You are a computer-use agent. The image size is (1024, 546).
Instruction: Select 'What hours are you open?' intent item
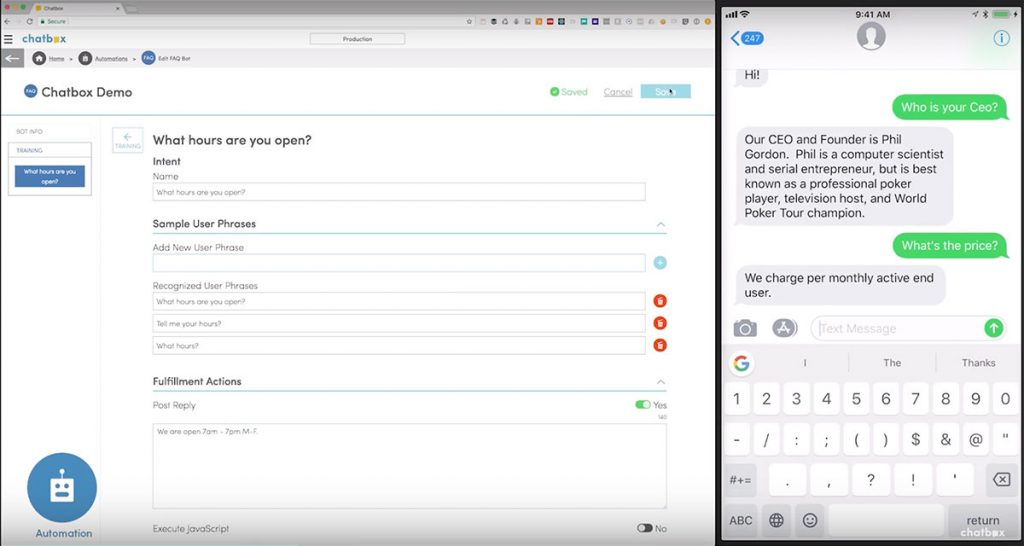click(50, 176)
